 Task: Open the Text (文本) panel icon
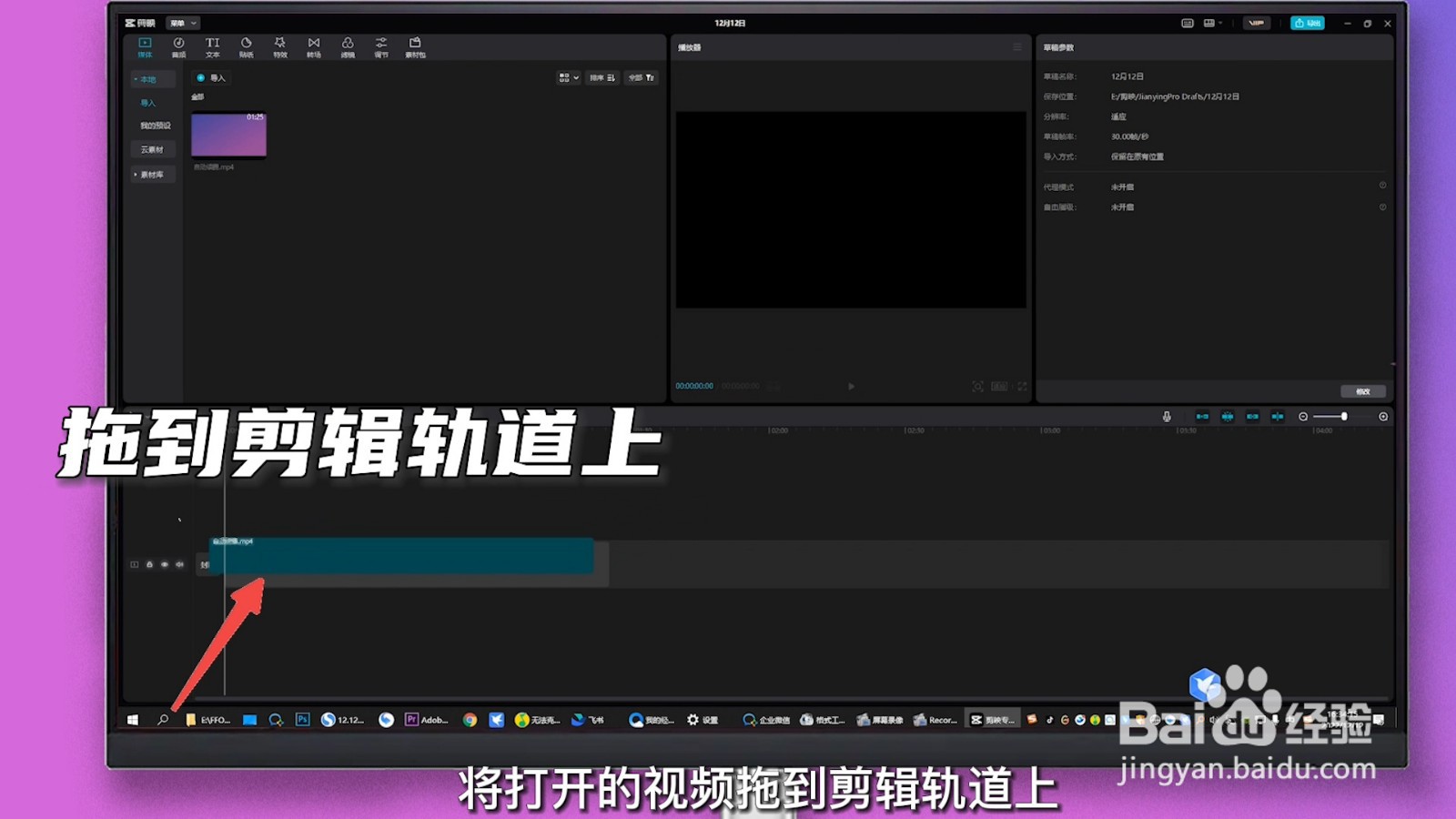(211, 46)
